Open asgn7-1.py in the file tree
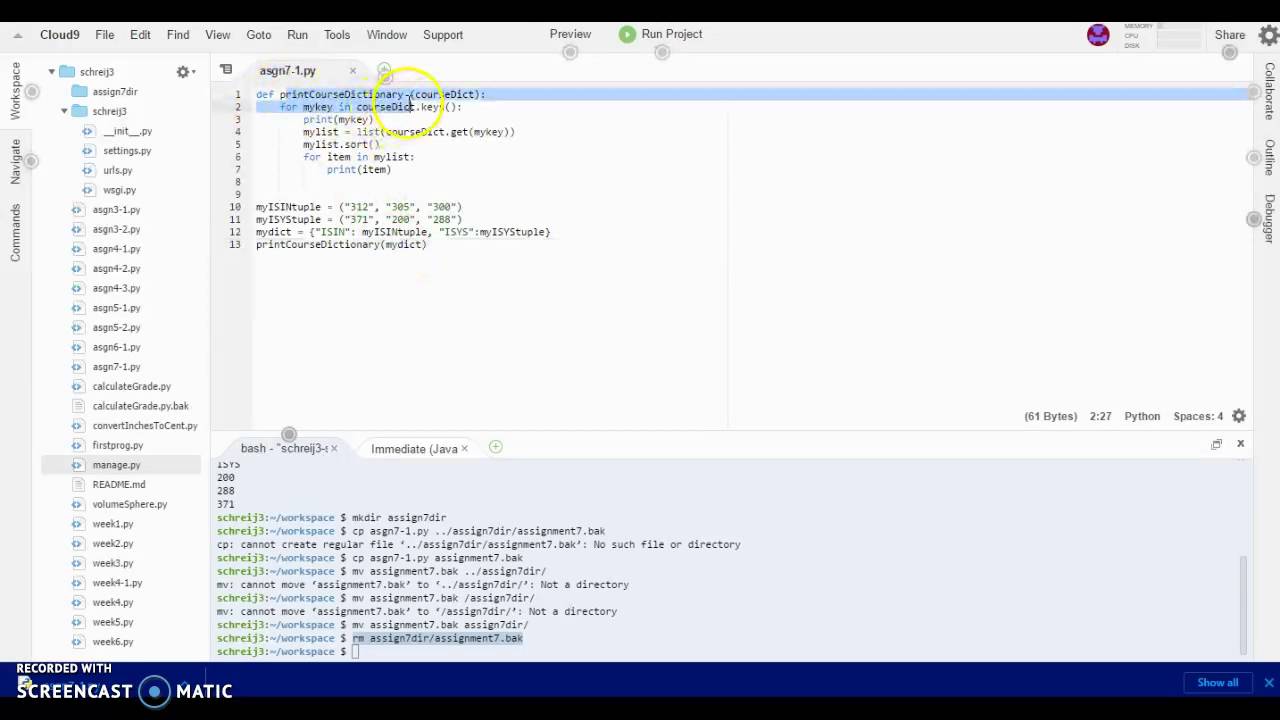1280x720 pixels. [x=116, y=367]
